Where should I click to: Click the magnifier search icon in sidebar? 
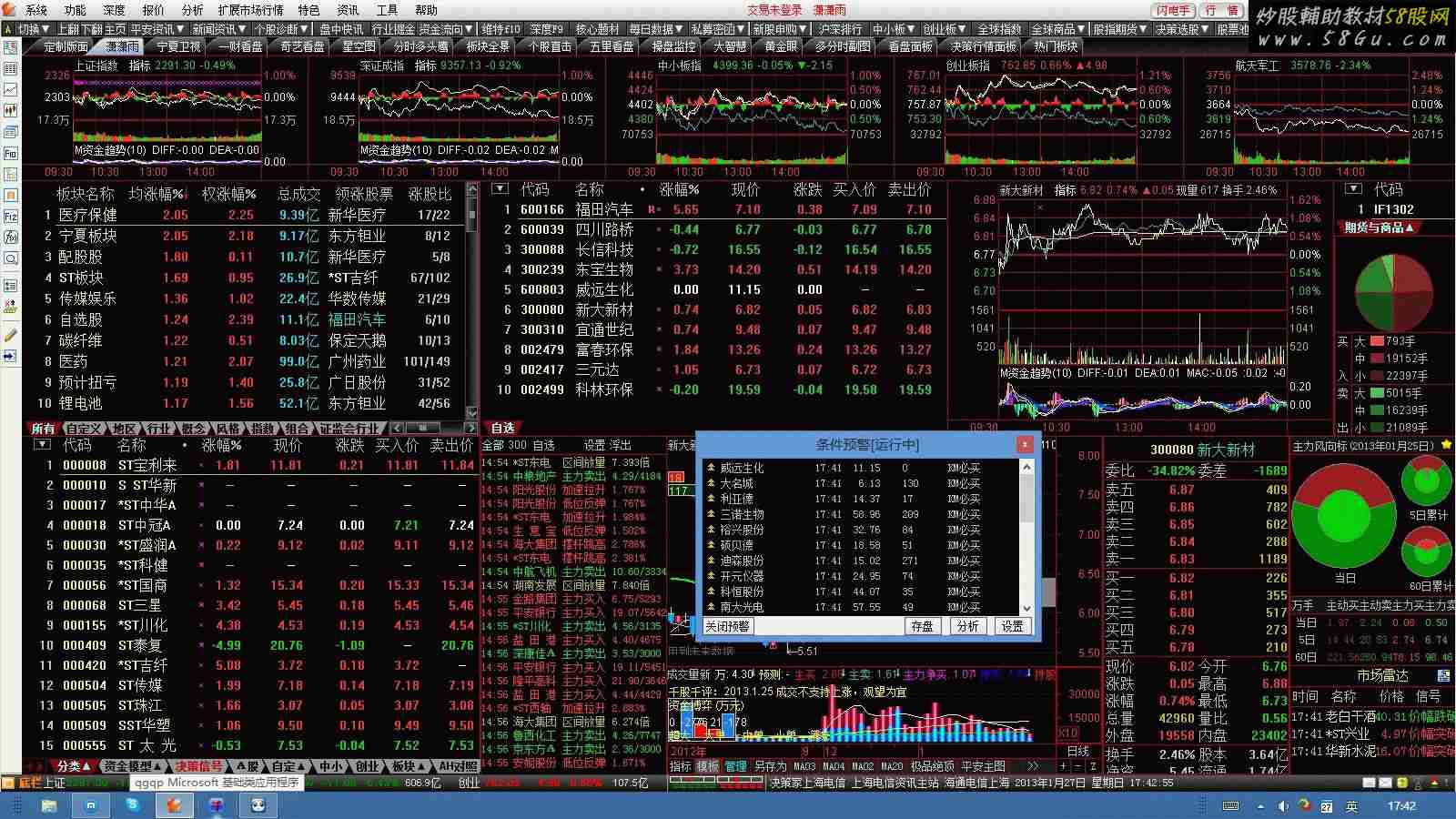[10, 258]
